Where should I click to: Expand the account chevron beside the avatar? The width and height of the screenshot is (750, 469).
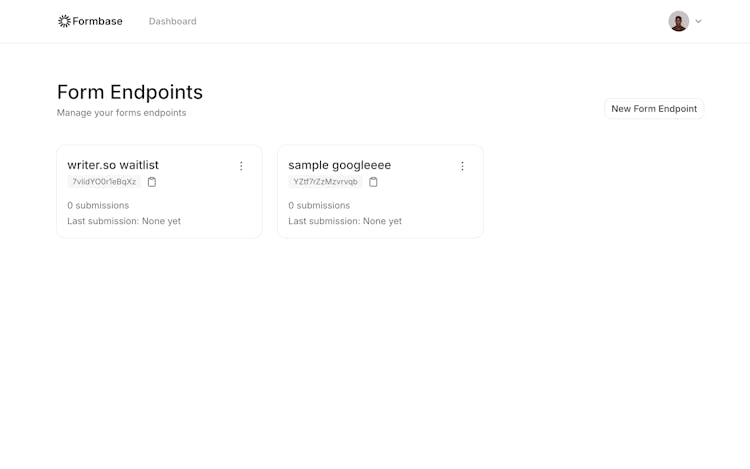[699, 21]
